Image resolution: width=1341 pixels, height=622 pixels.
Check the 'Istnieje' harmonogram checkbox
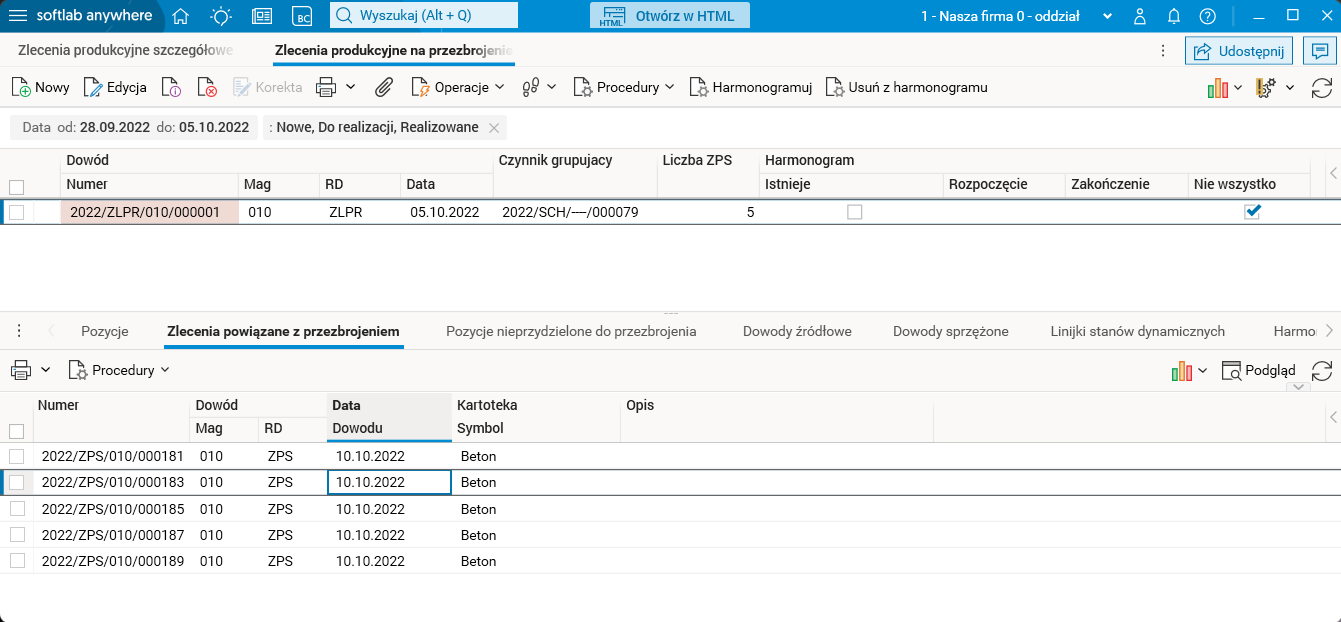[x=854, y=212]
